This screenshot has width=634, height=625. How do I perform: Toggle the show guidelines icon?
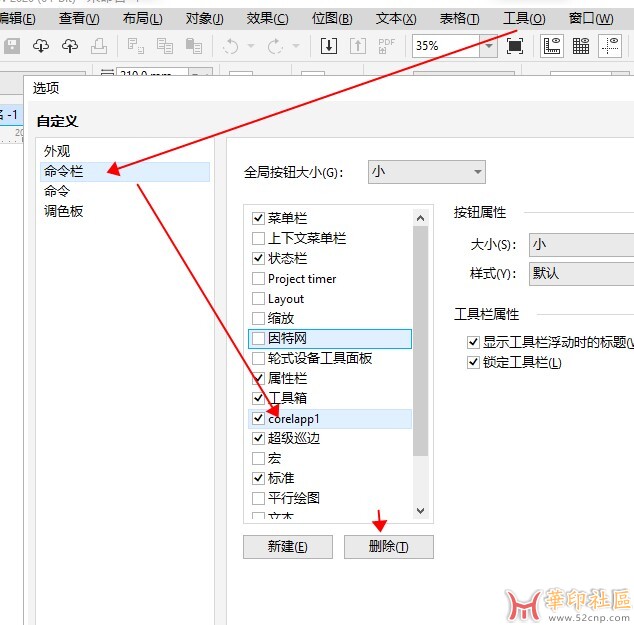tap(610, 46)
